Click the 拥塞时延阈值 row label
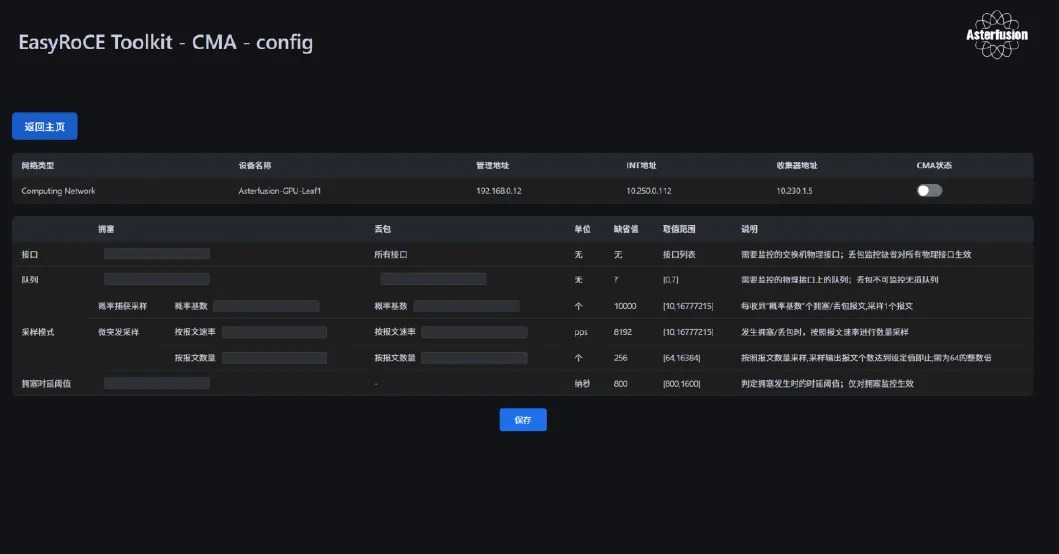This screenshot has height=554, width=1059. pyautogui.click(x=46, y=383)
